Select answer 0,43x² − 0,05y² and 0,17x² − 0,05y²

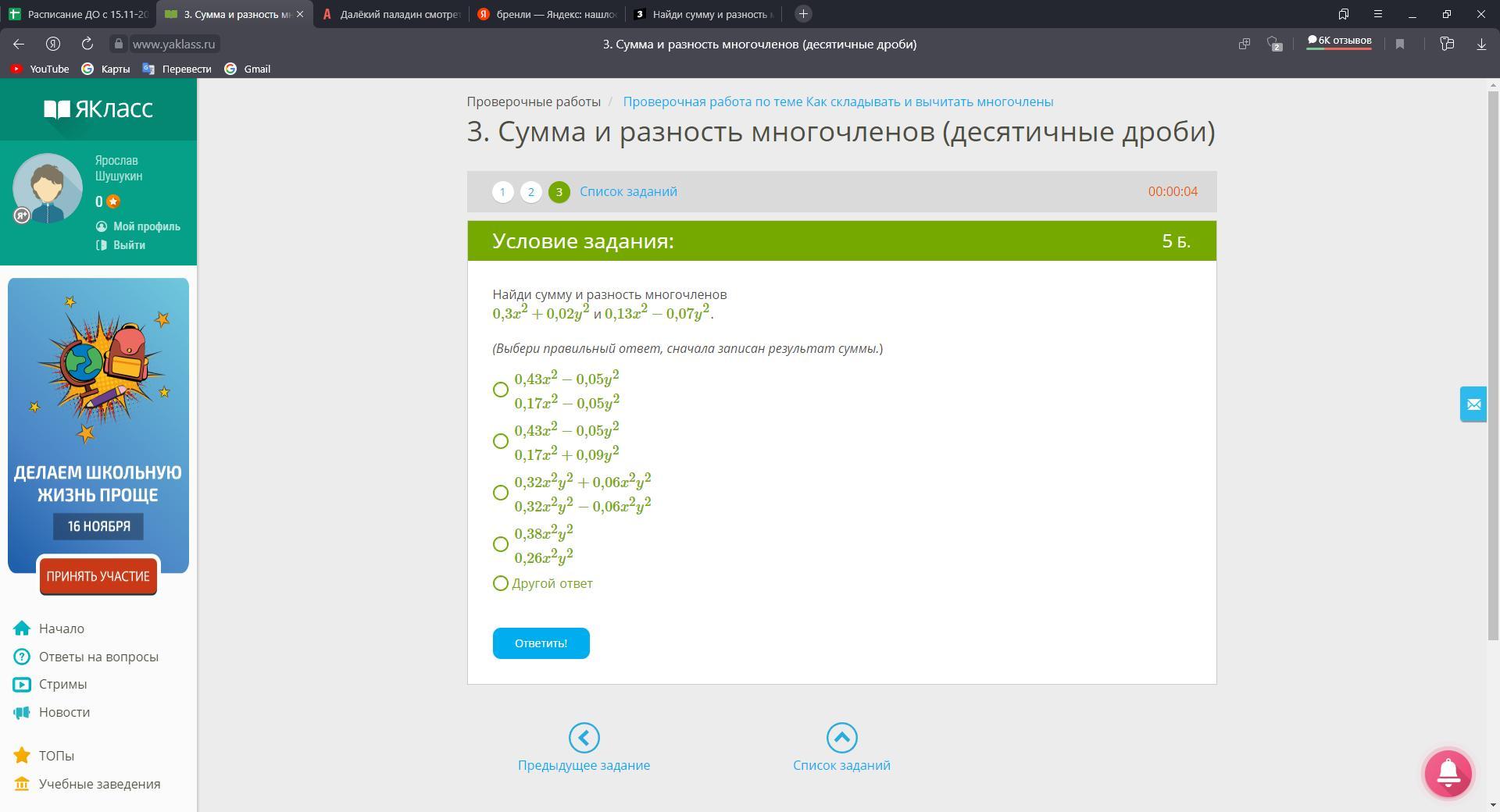click(501, 390)
